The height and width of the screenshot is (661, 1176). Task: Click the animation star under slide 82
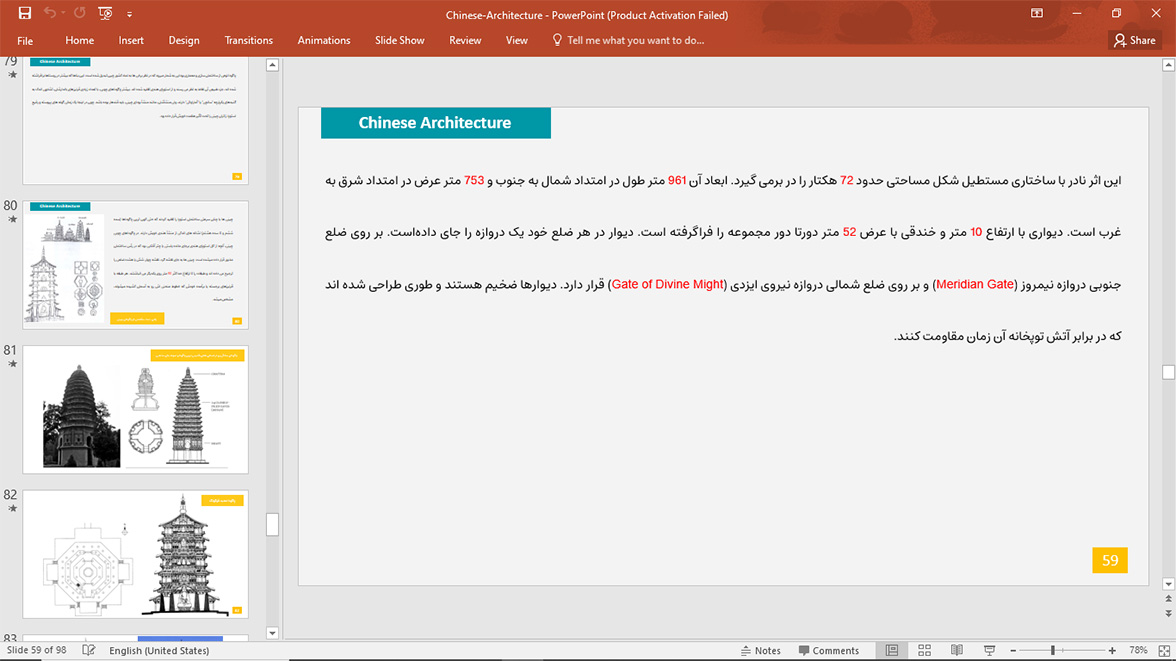pyautogui.click(x=12, y=509)
